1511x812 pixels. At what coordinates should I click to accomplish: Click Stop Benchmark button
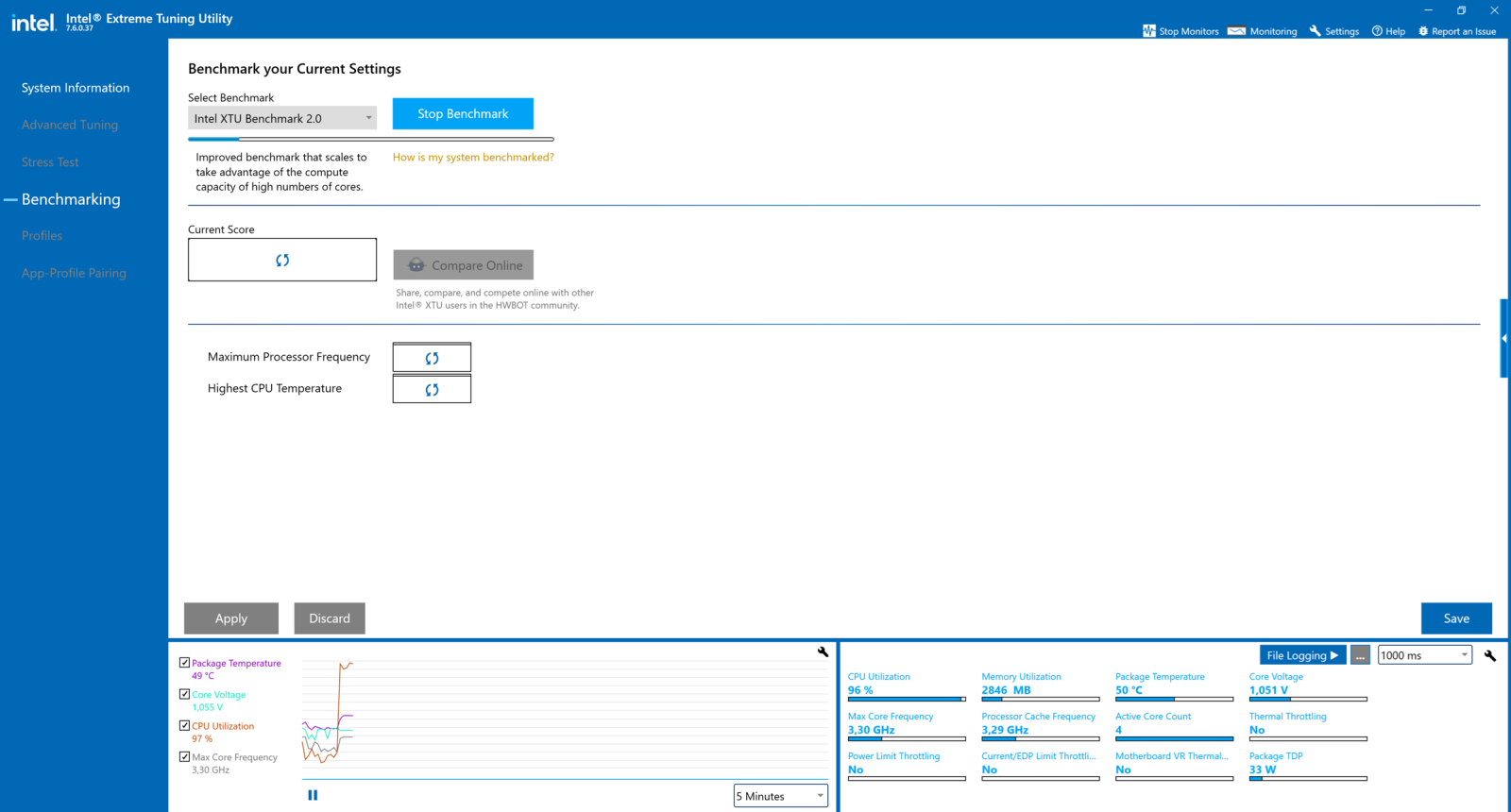click(463, 113)
